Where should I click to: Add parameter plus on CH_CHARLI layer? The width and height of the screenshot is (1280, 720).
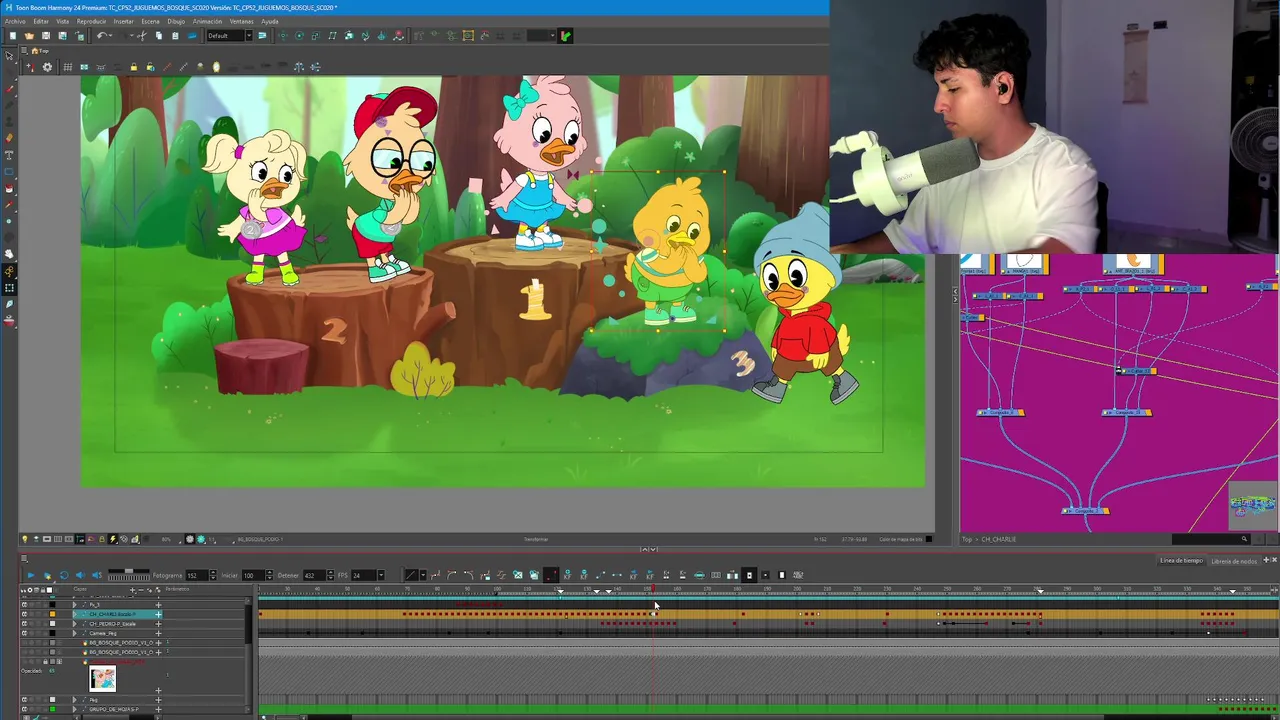[x=158, y=614]
